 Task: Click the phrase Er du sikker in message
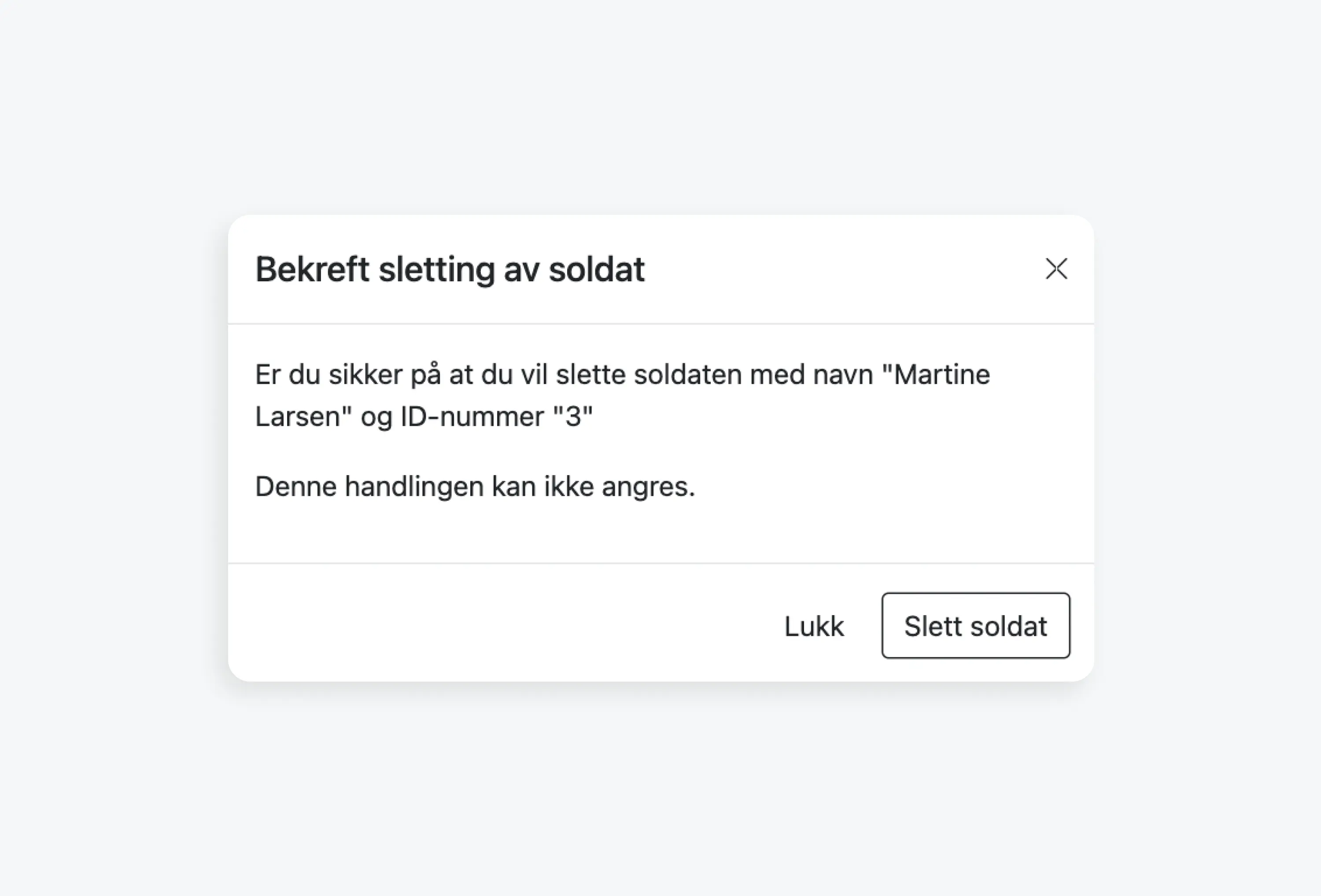point(329,375)
